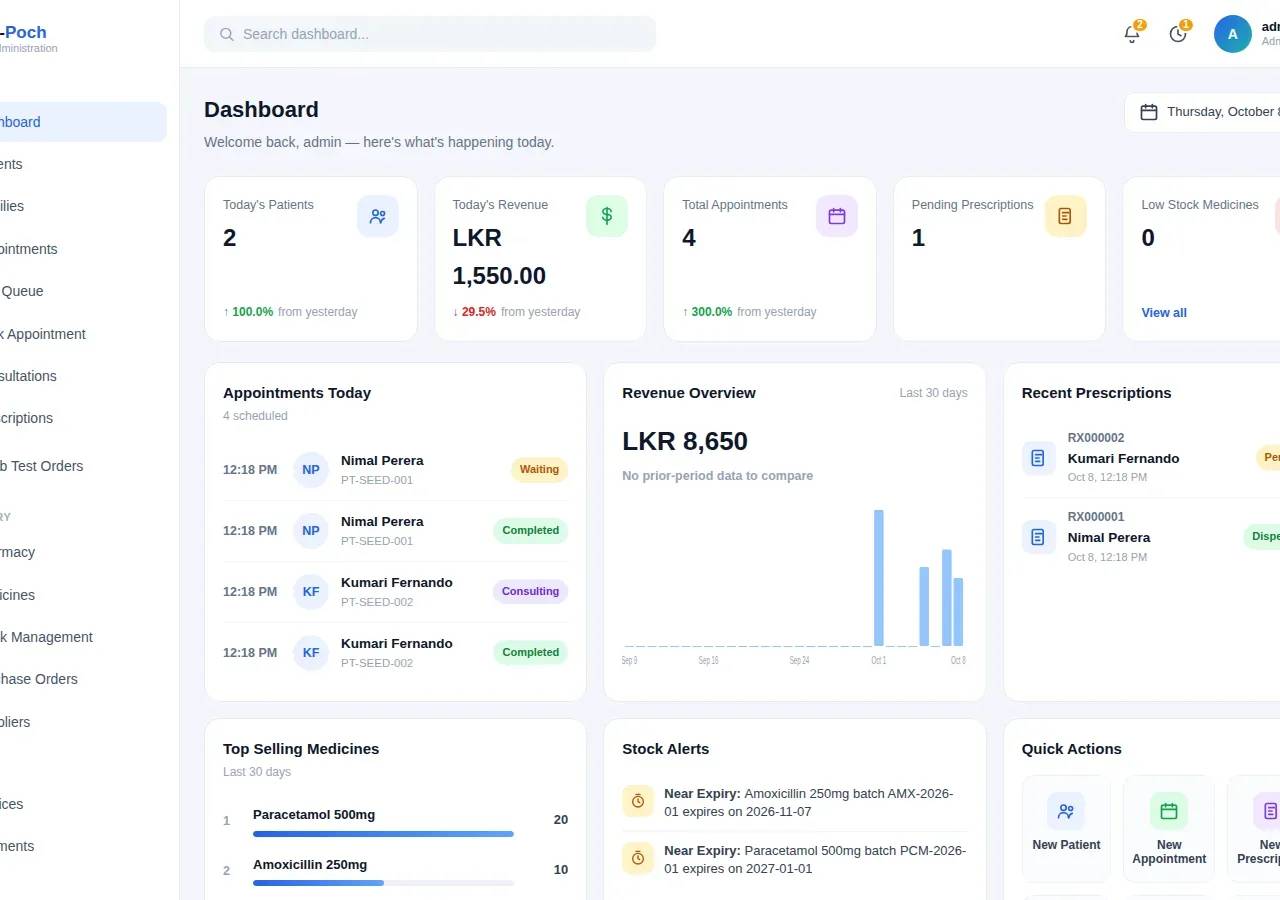
Task: Click the New Patient quick action icon
Action: coord(1066,811)
